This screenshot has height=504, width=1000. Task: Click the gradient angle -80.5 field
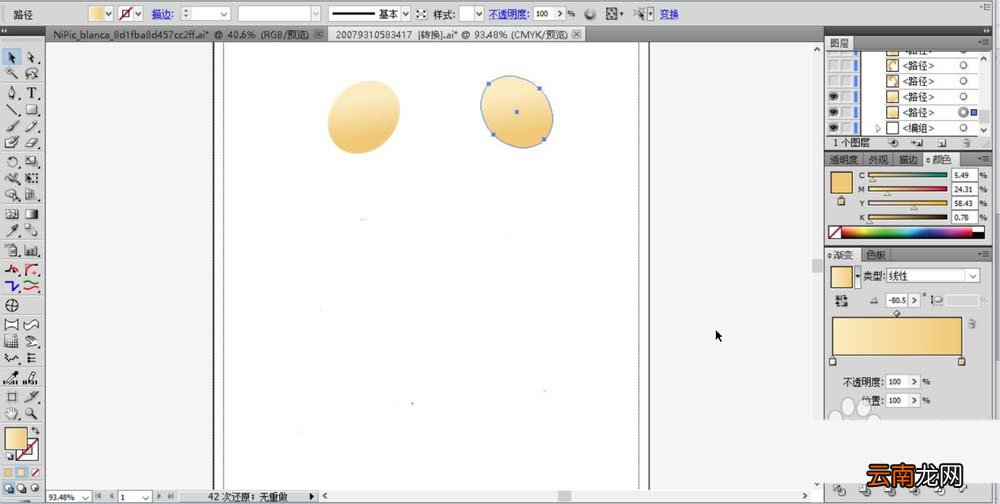point(898,300)
